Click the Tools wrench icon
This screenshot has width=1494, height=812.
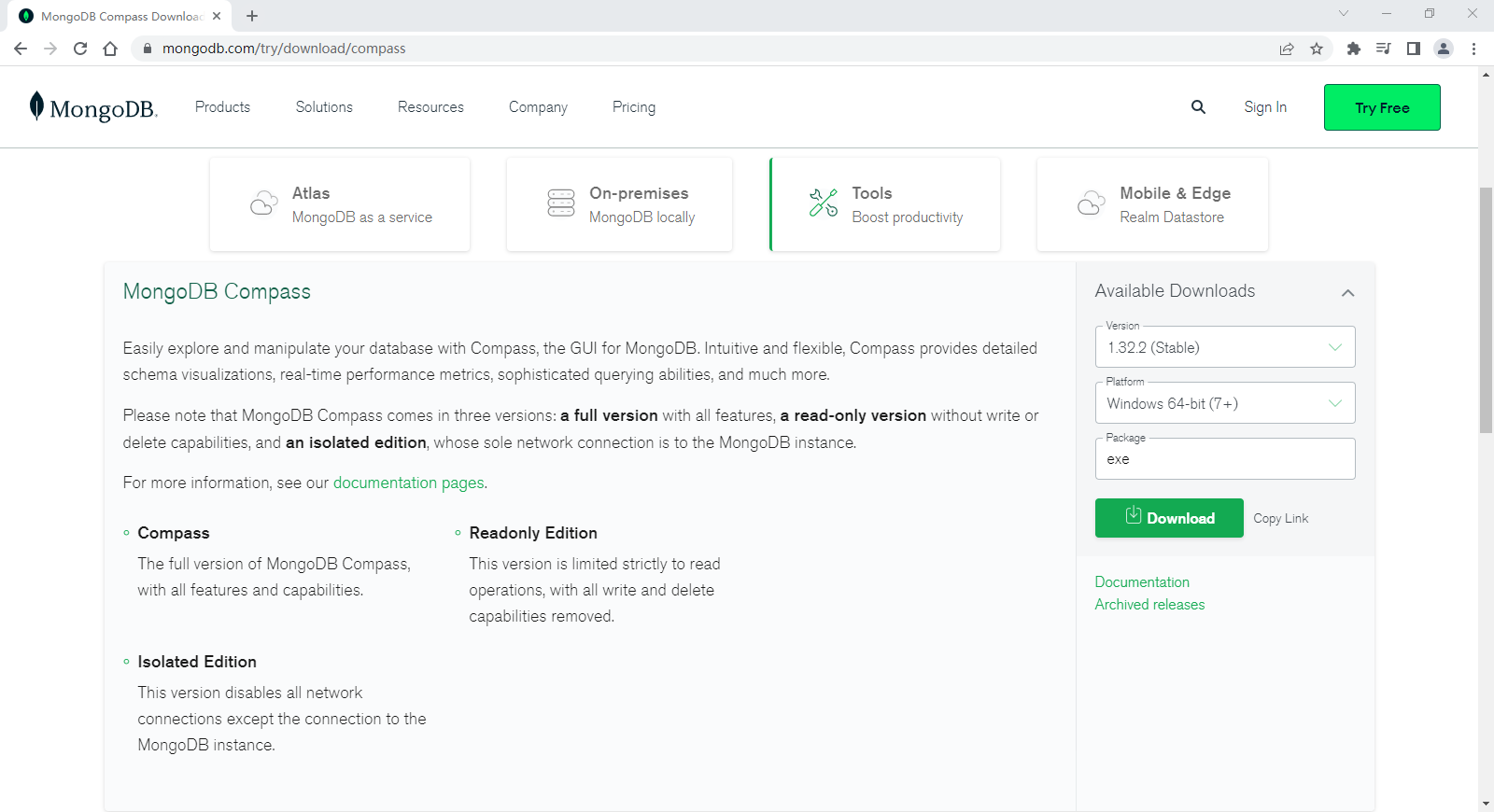[824, 203]
